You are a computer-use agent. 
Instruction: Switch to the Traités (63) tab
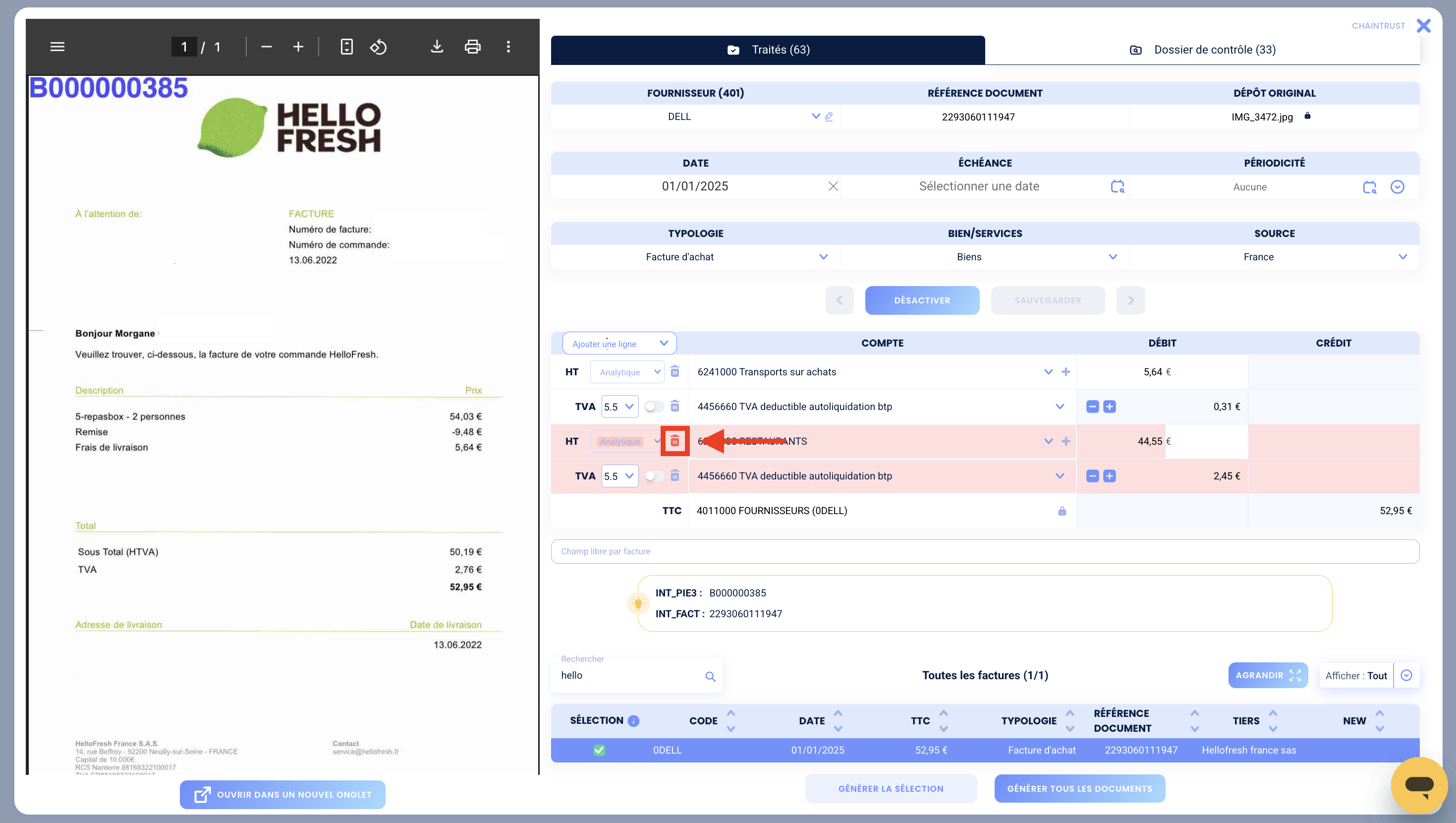pyautogui.click(x=768, y=50)
